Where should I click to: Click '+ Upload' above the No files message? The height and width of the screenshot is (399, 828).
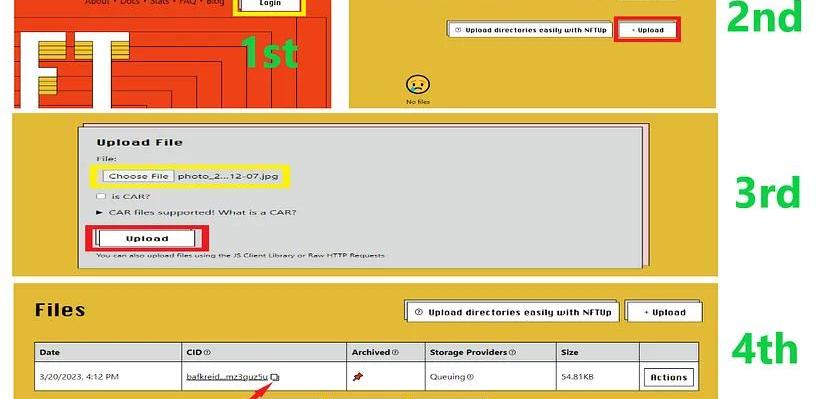pyautogui.click(x=647, y=30)
